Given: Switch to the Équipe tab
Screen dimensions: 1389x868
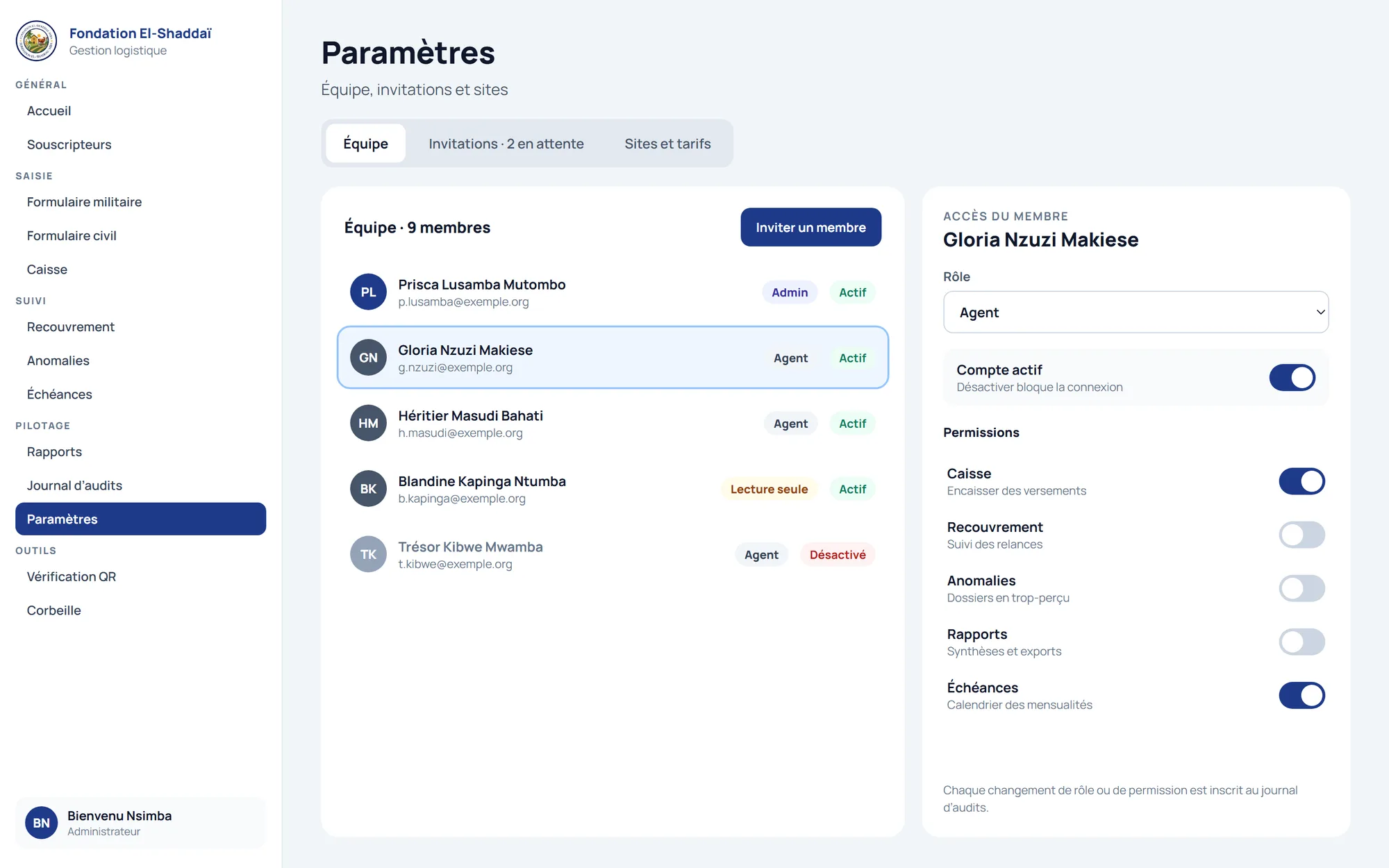Looking at the screenshot, I should (365, 144).
